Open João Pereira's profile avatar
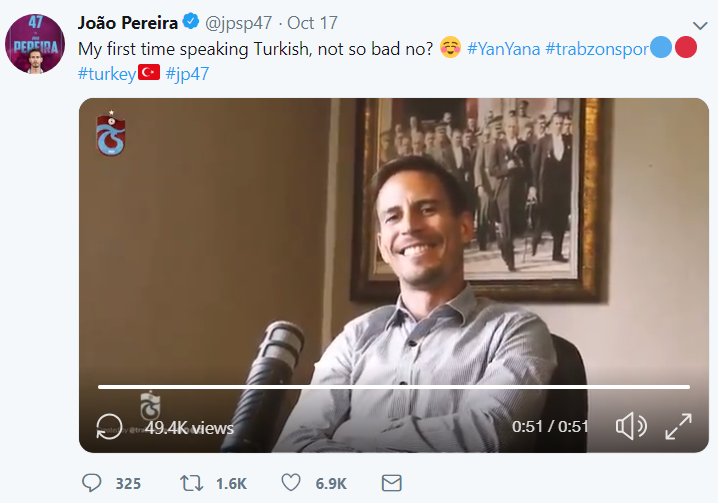 tap(35, 45)
